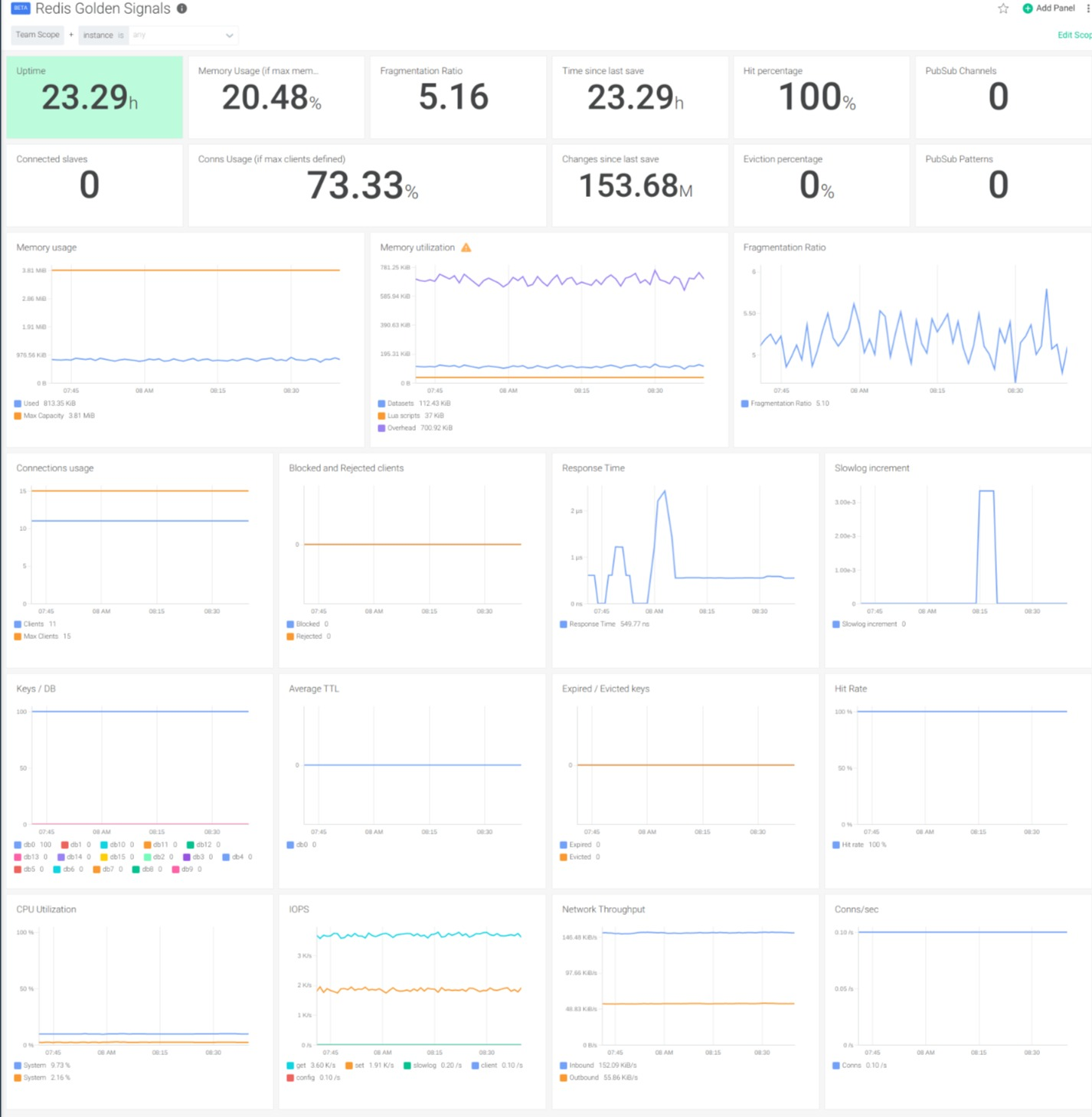
Task: Toggle the Evicted legend entry
Action: (580, 857)
